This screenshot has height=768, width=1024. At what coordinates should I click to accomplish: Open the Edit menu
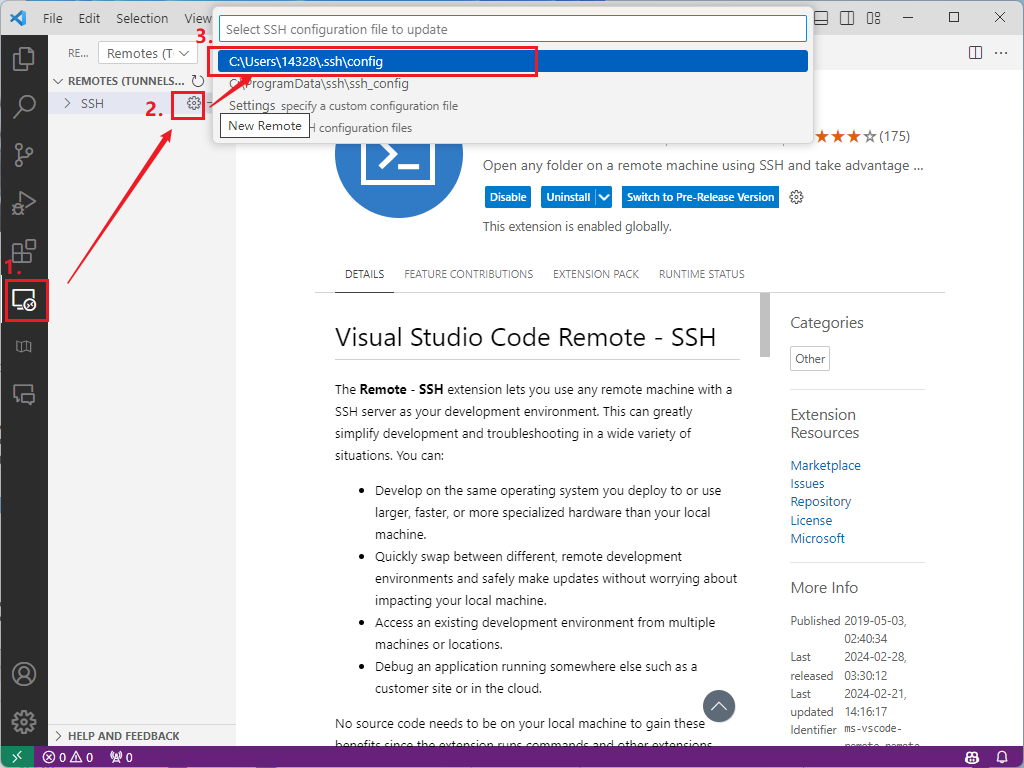click(89, 18)
